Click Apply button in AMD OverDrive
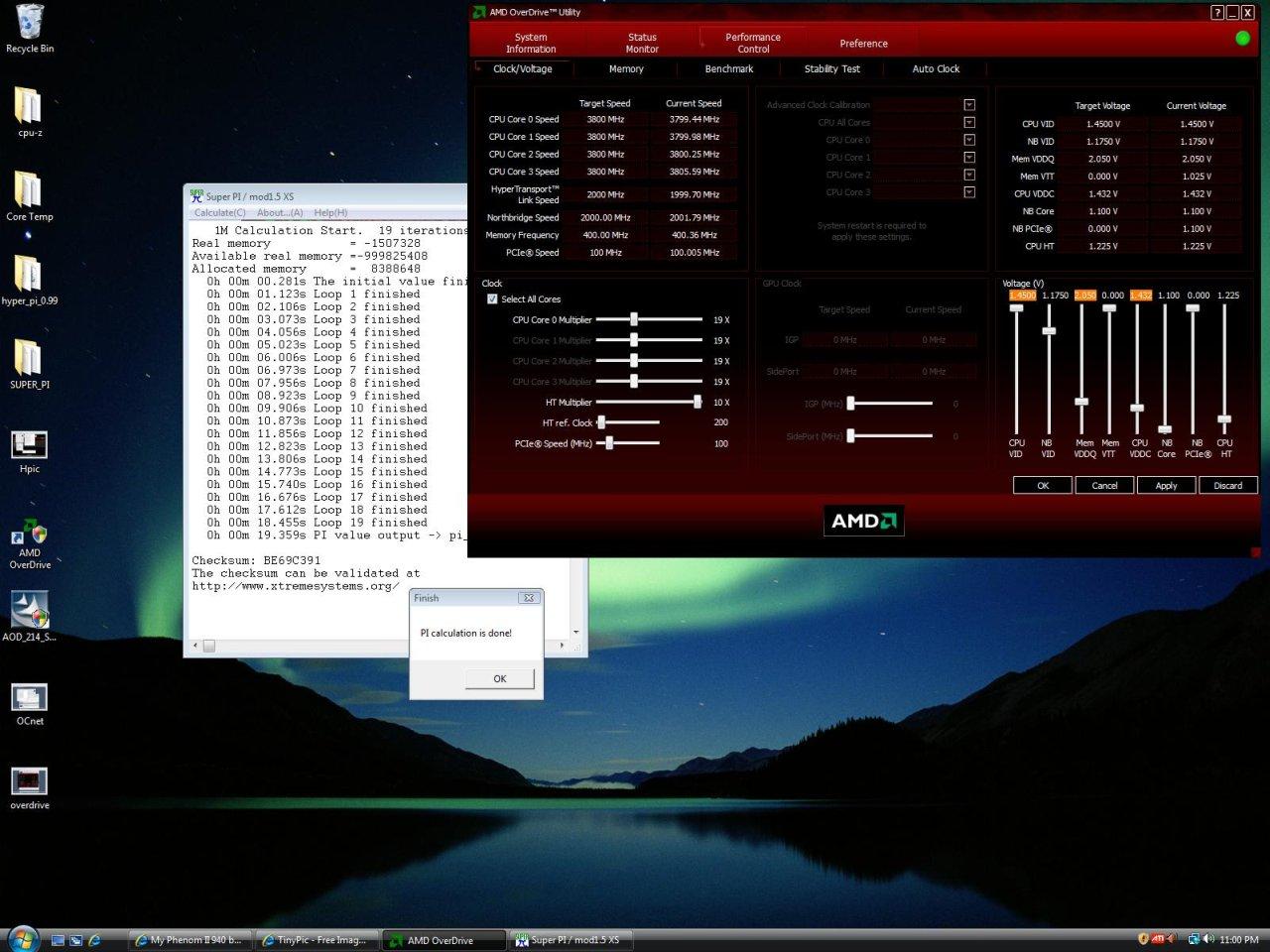Screen dimensions: 1270x952 coord(1166,485)
